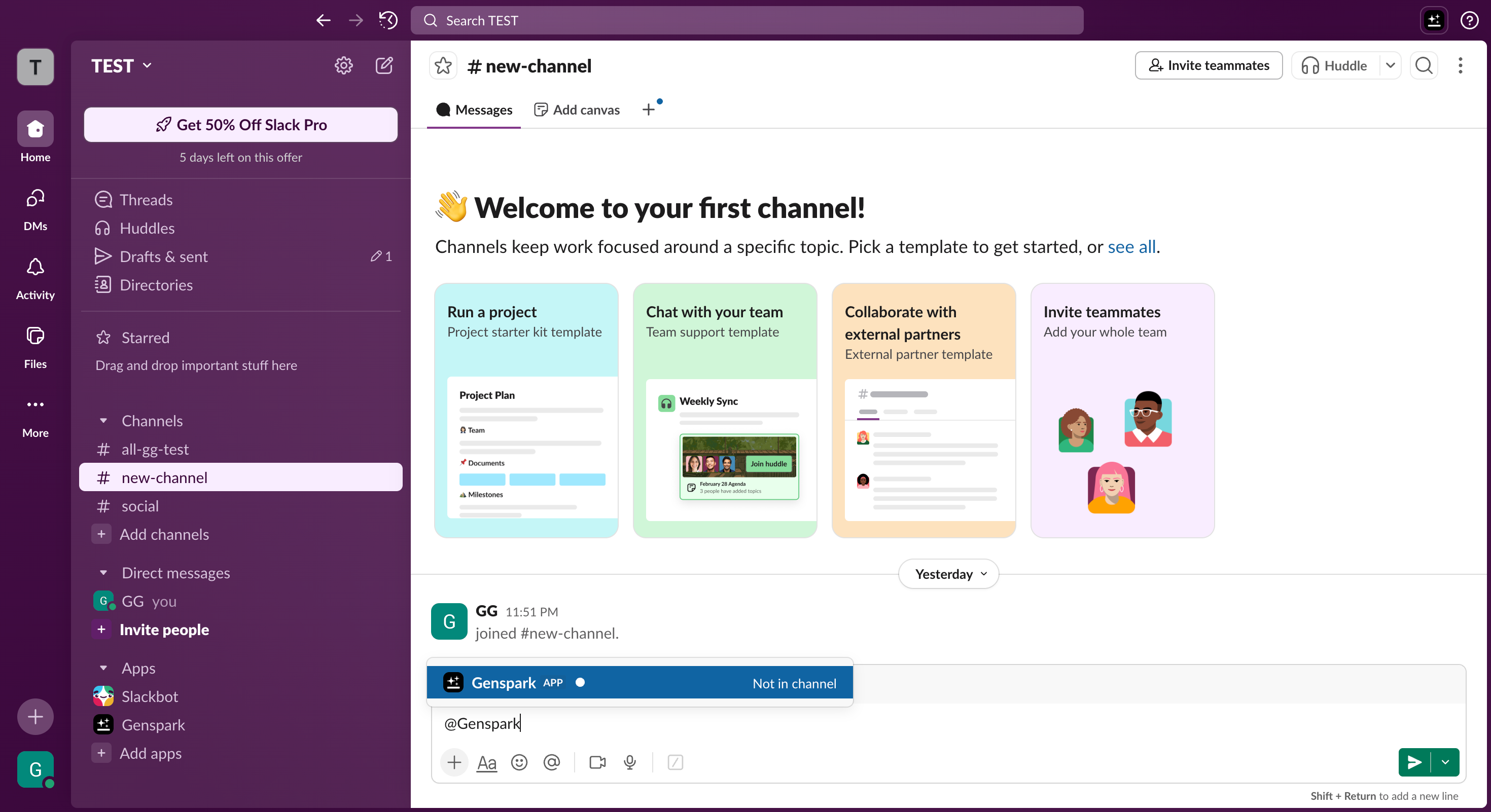This screenshot has width=1491, height=812.
Task: Open the slash shortcuts icon
Action: pyautogui.click(x=675, y=762)
